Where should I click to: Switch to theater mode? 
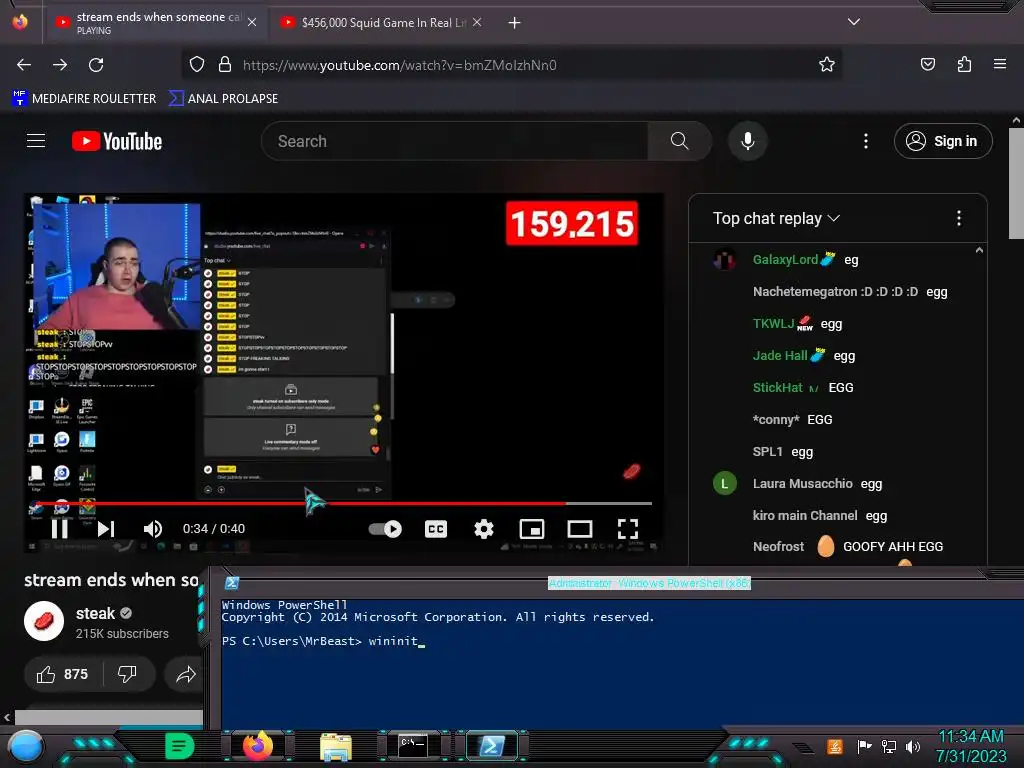pos(580,529)
